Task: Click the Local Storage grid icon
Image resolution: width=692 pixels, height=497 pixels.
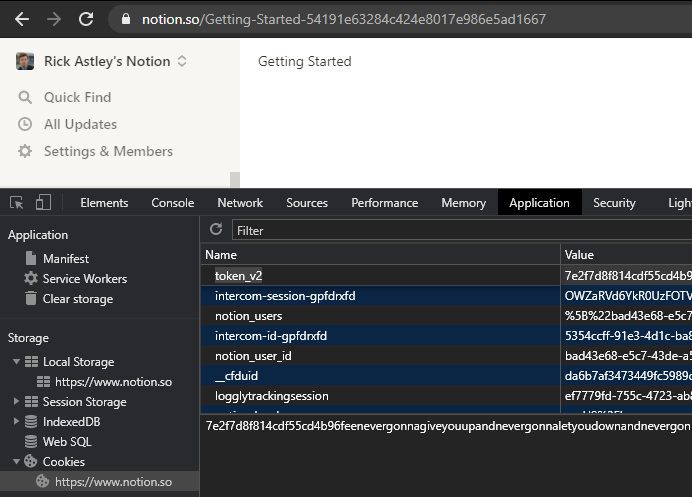Action: pos(31,361)
